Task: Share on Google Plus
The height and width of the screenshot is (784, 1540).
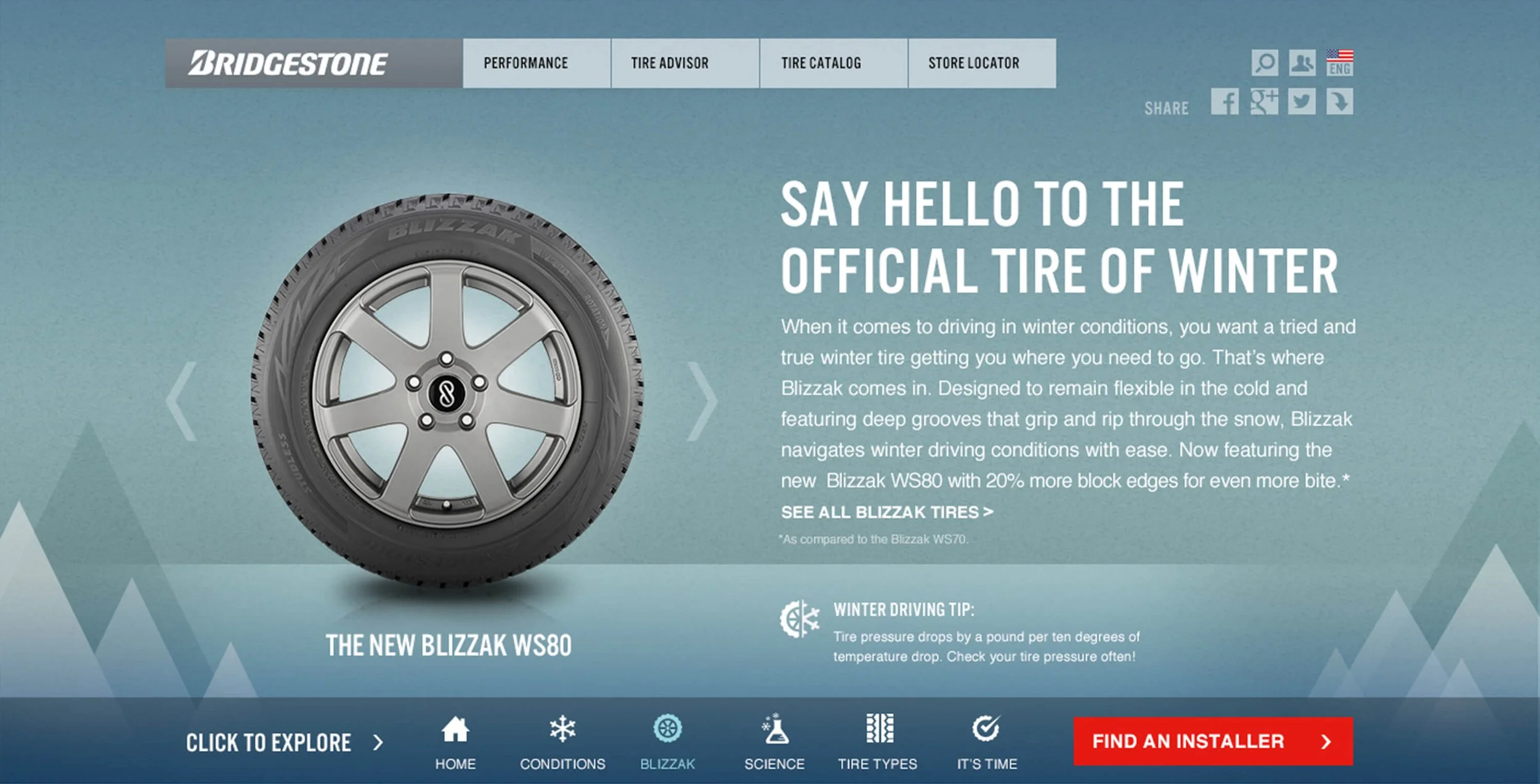Action: click(x=1264, y=101)
